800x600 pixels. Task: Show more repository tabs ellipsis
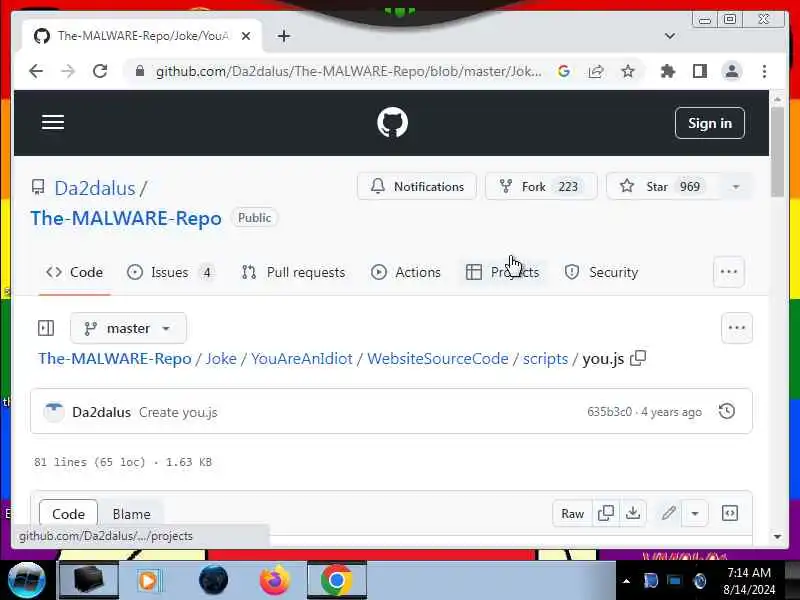[729, 272]
